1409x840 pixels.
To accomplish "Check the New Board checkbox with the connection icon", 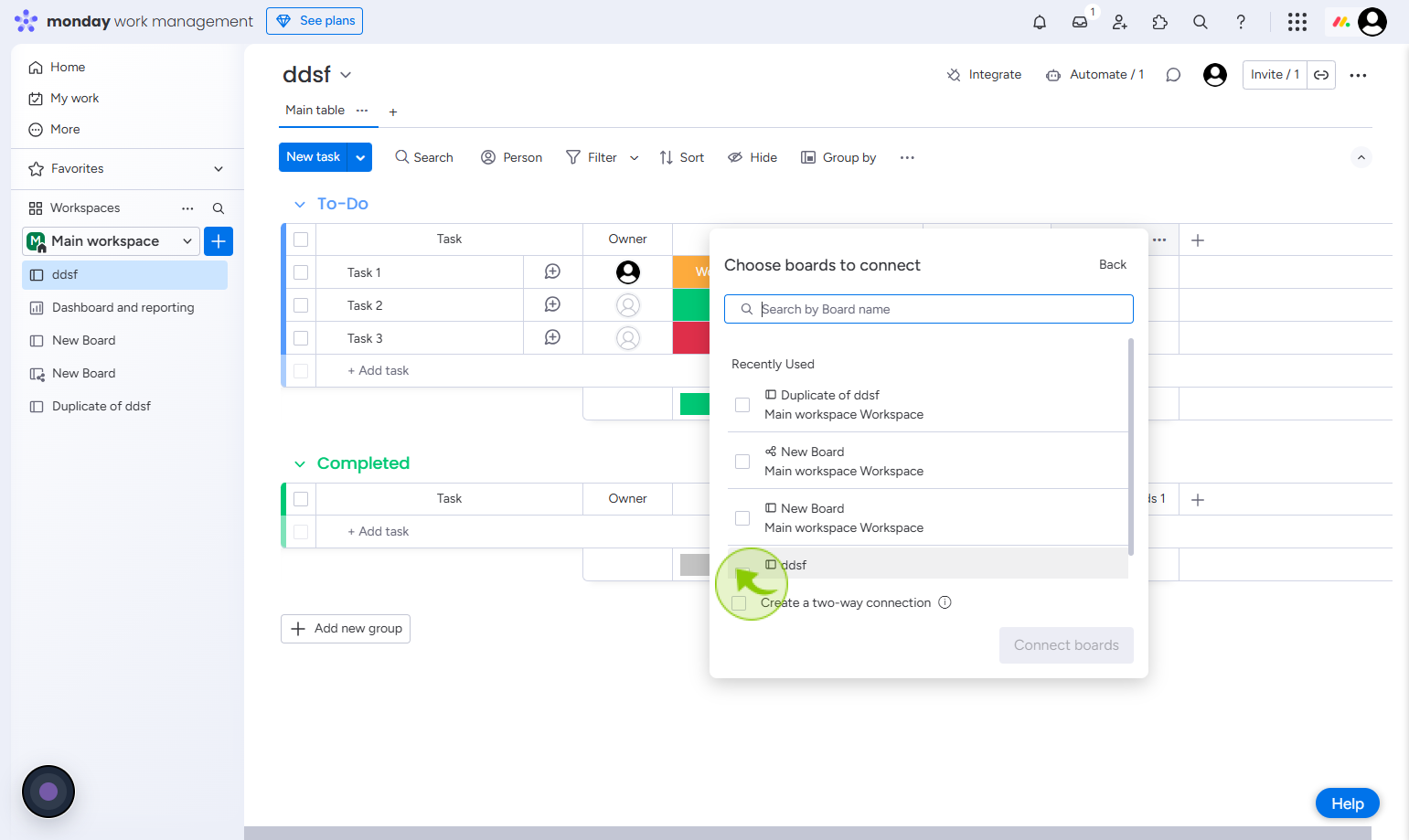I will pyautogui.click(x=742, y=462).
